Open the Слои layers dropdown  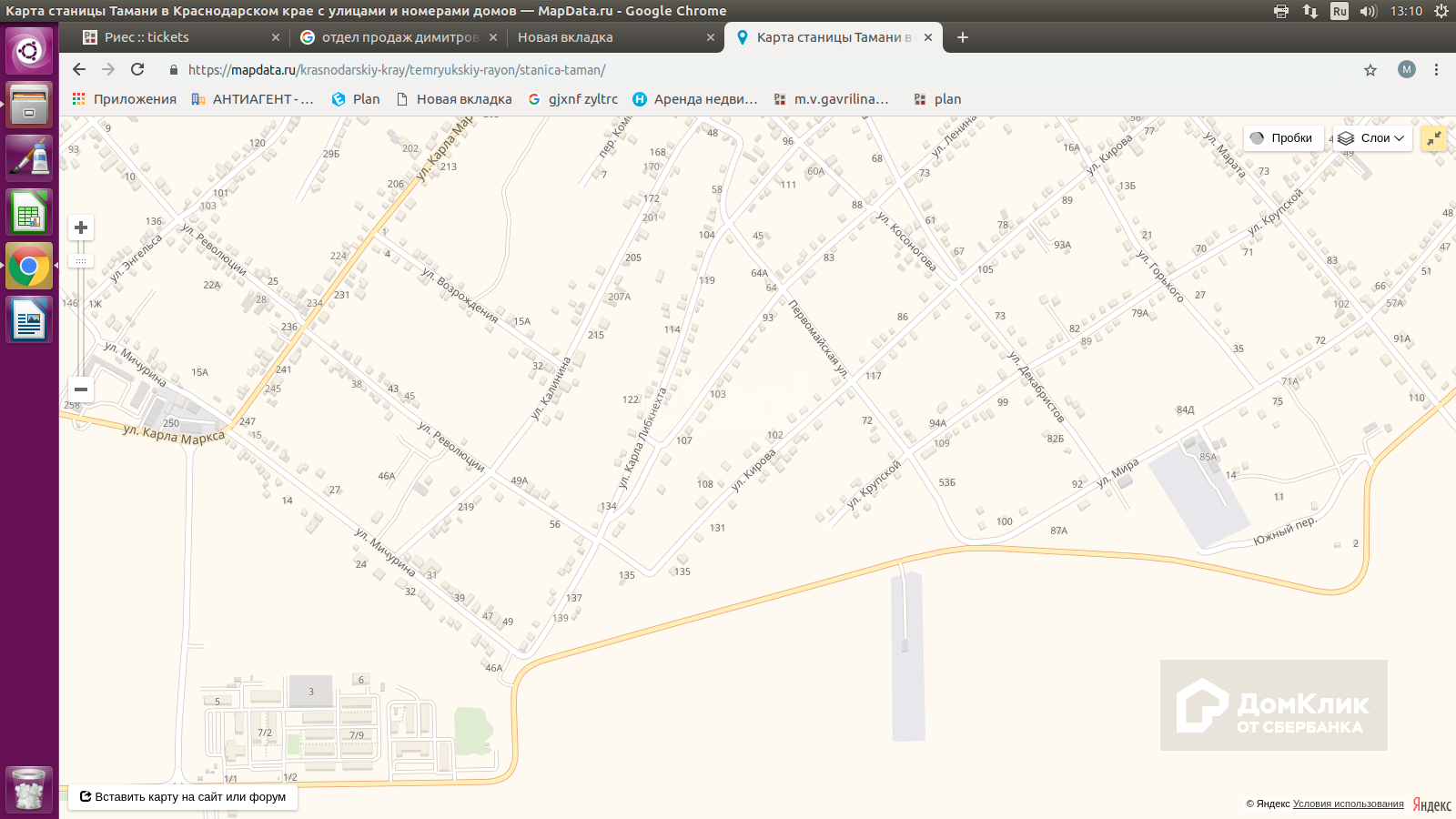pyautogui.click(x=1372, y=138)
